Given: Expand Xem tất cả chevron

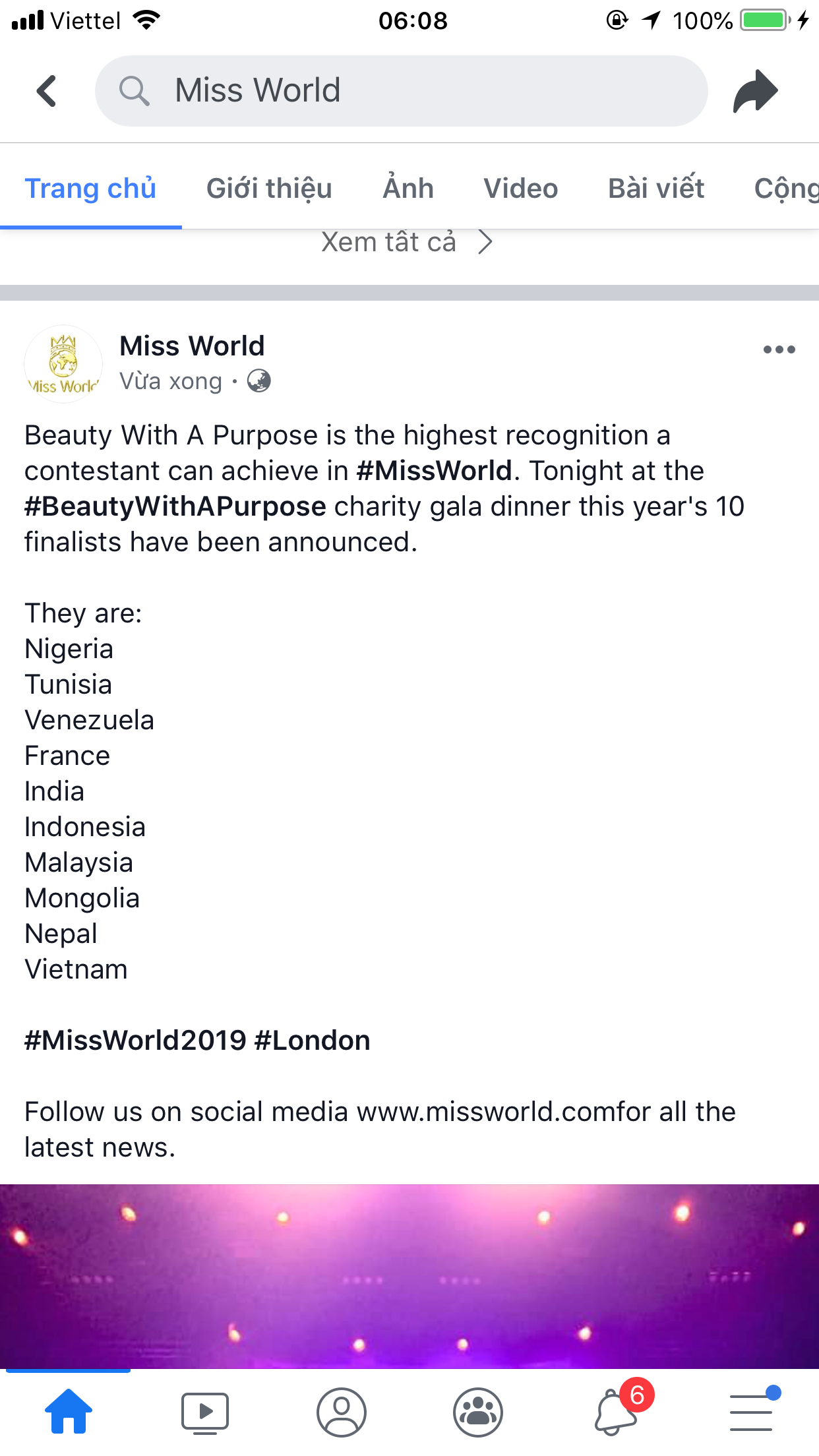Looking at the screenshot, I should (485, 242).
